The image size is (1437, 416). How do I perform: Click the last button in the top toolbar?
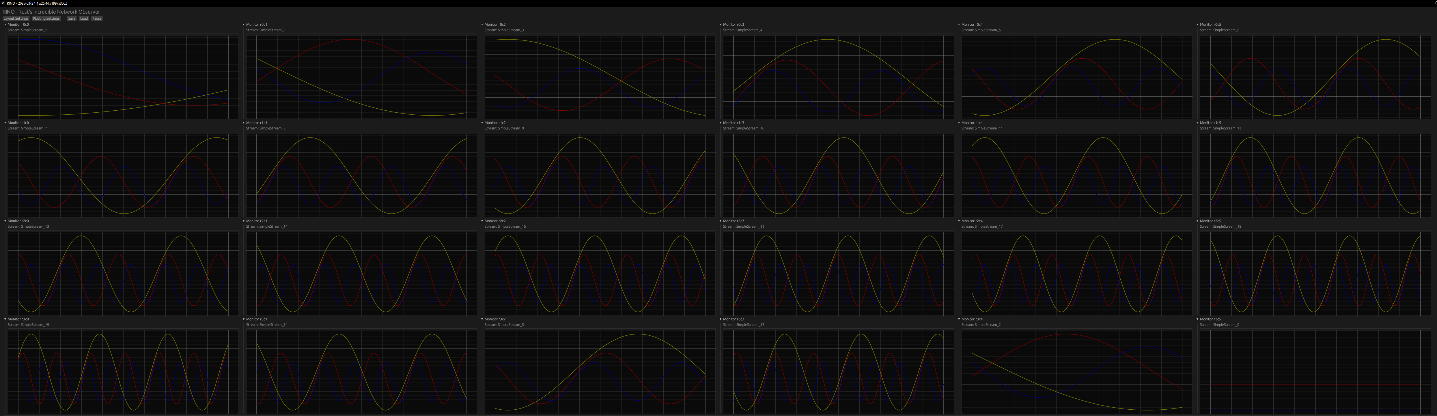click(97, 18)
